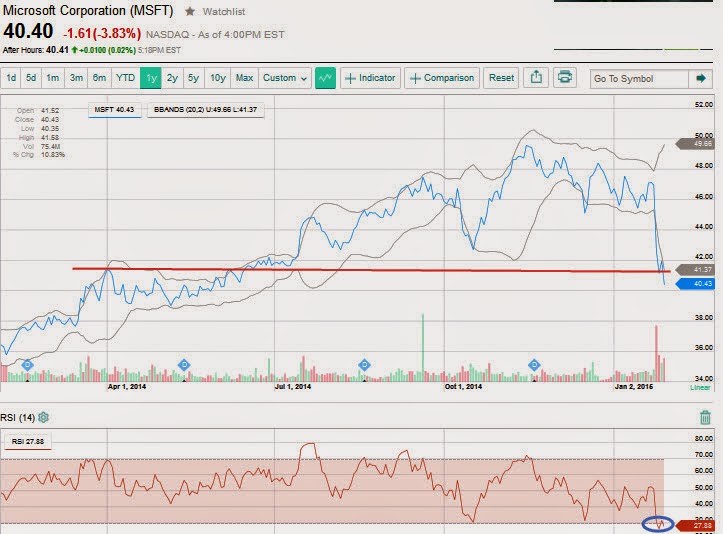Switch chart to 2y range
The width and height of the screenshot is (723, 534).
172,78
